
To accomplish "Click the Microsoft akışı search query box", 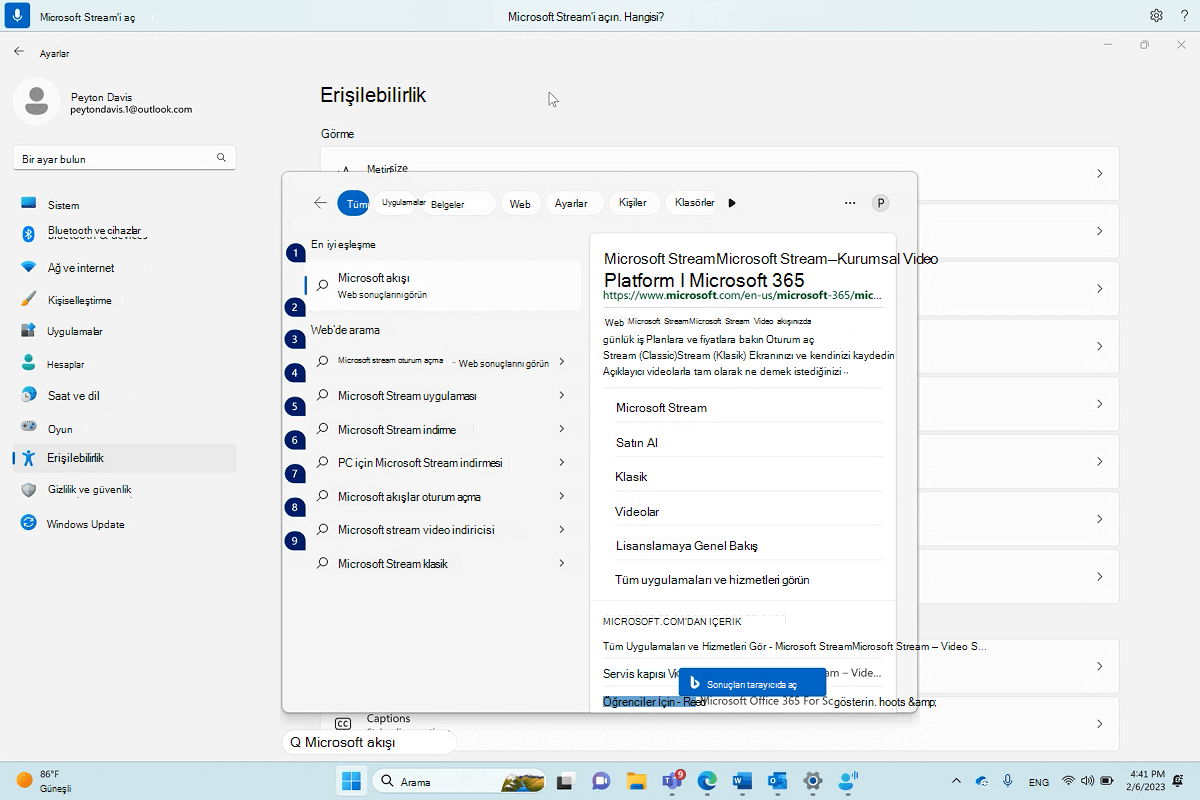I will point(369,743).
